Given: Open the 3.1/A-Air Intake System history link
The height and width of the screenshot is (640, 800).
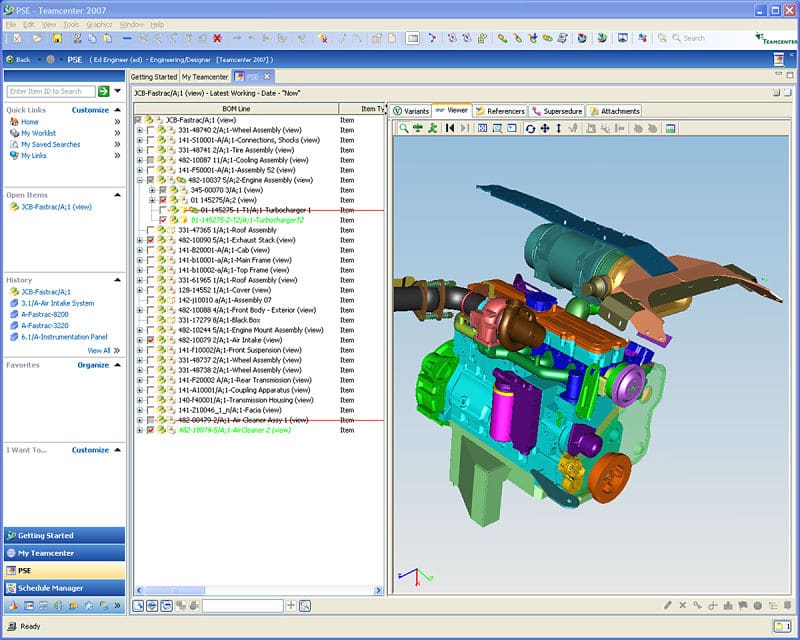Looking at the screenshot, I should (x=58, y=303).
